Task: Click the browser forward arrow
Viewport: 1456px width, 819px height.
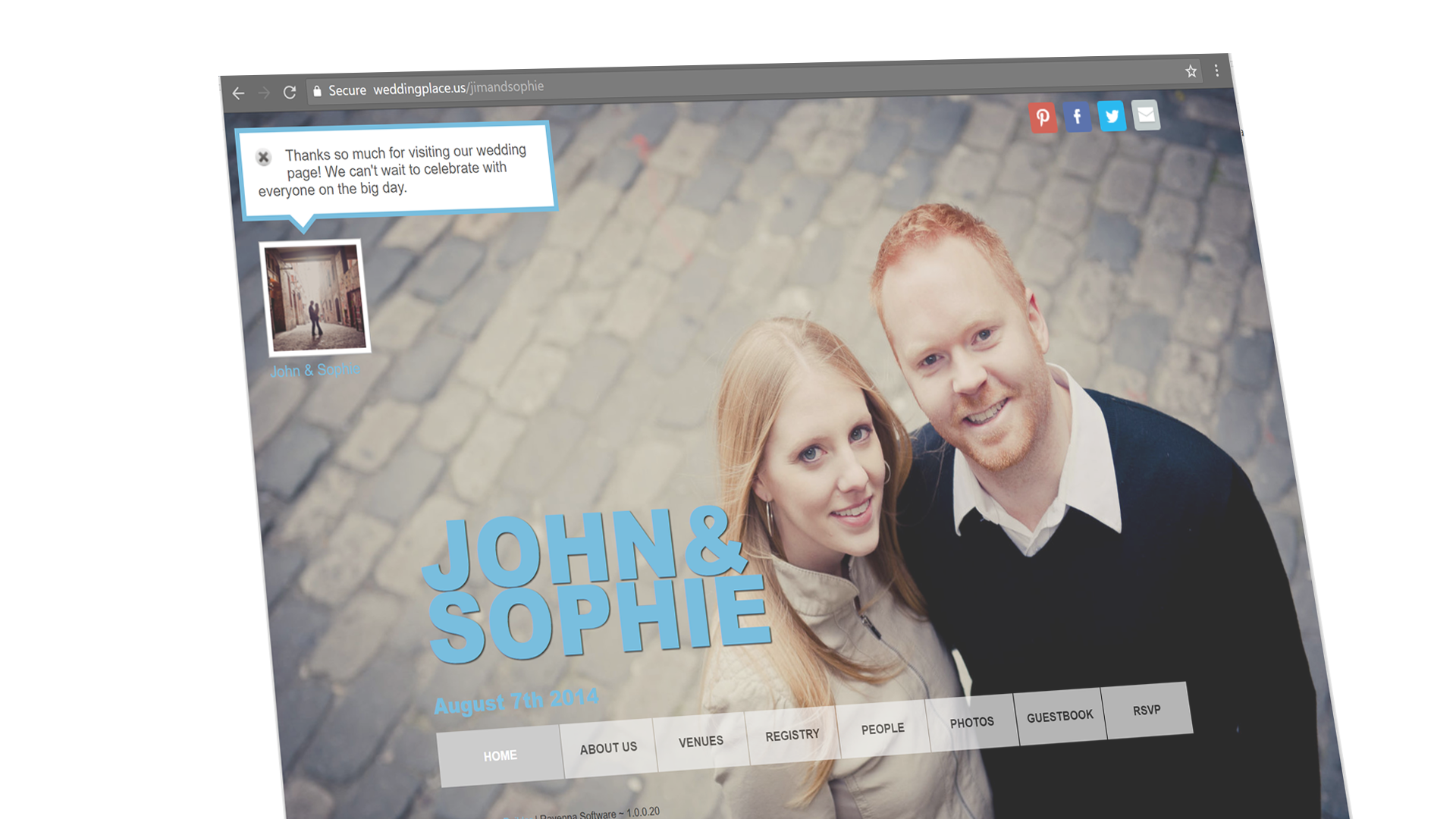Action: (x=264, y=93)
